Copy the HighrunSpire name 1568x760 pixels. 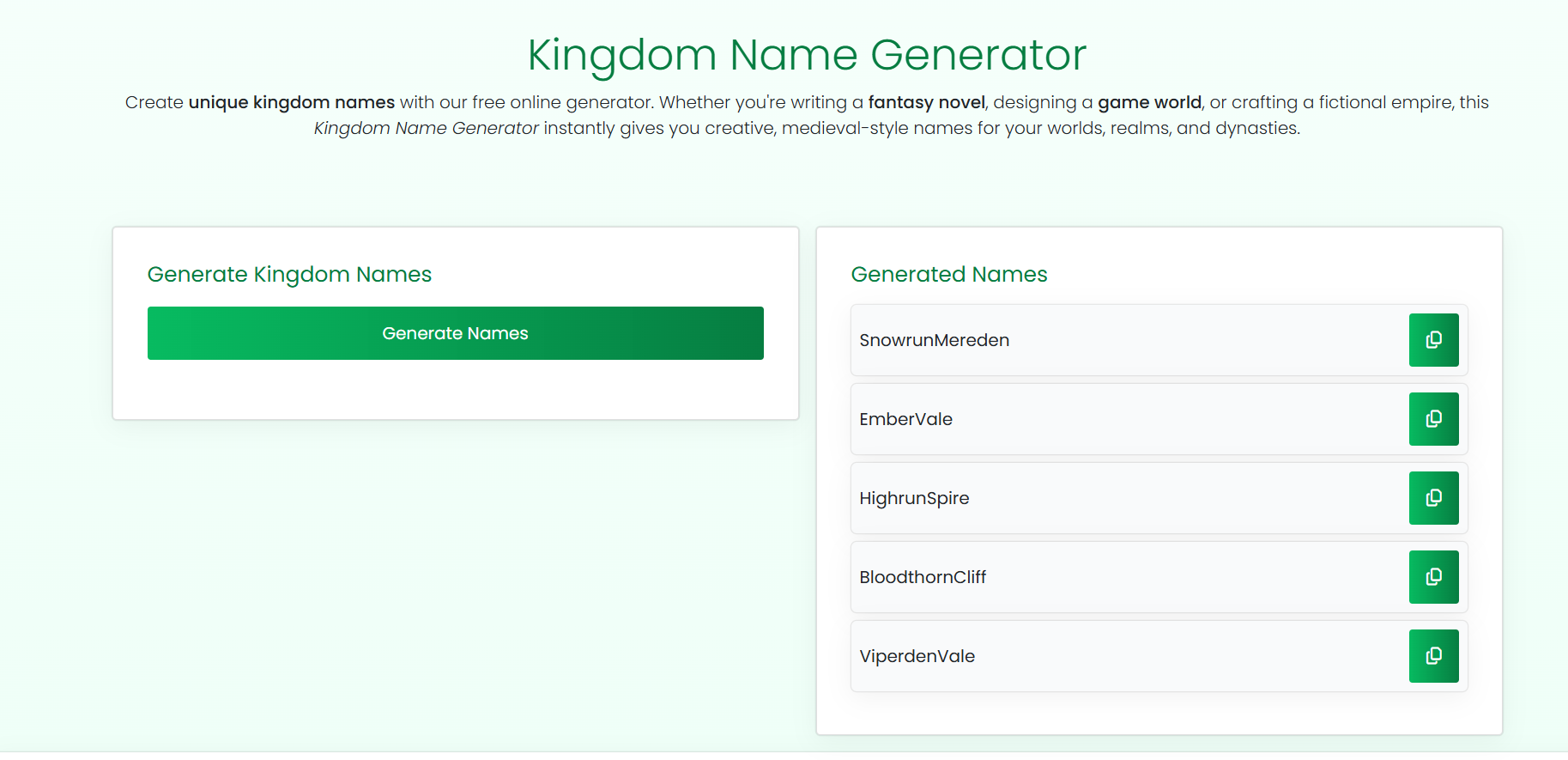pyautogui.click(x=1433, y=498)
